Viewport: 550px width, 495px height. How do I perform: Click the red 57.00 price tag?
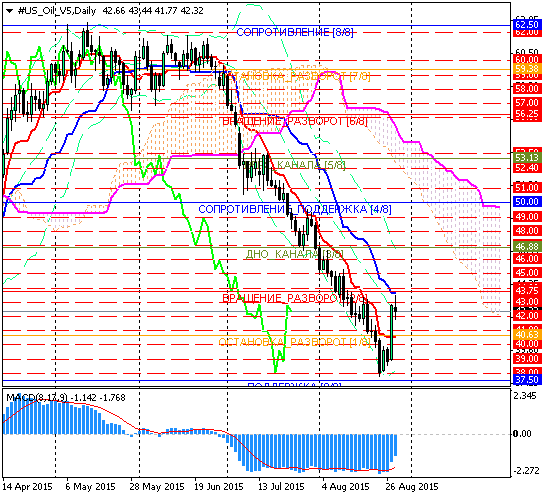(527, 103)
